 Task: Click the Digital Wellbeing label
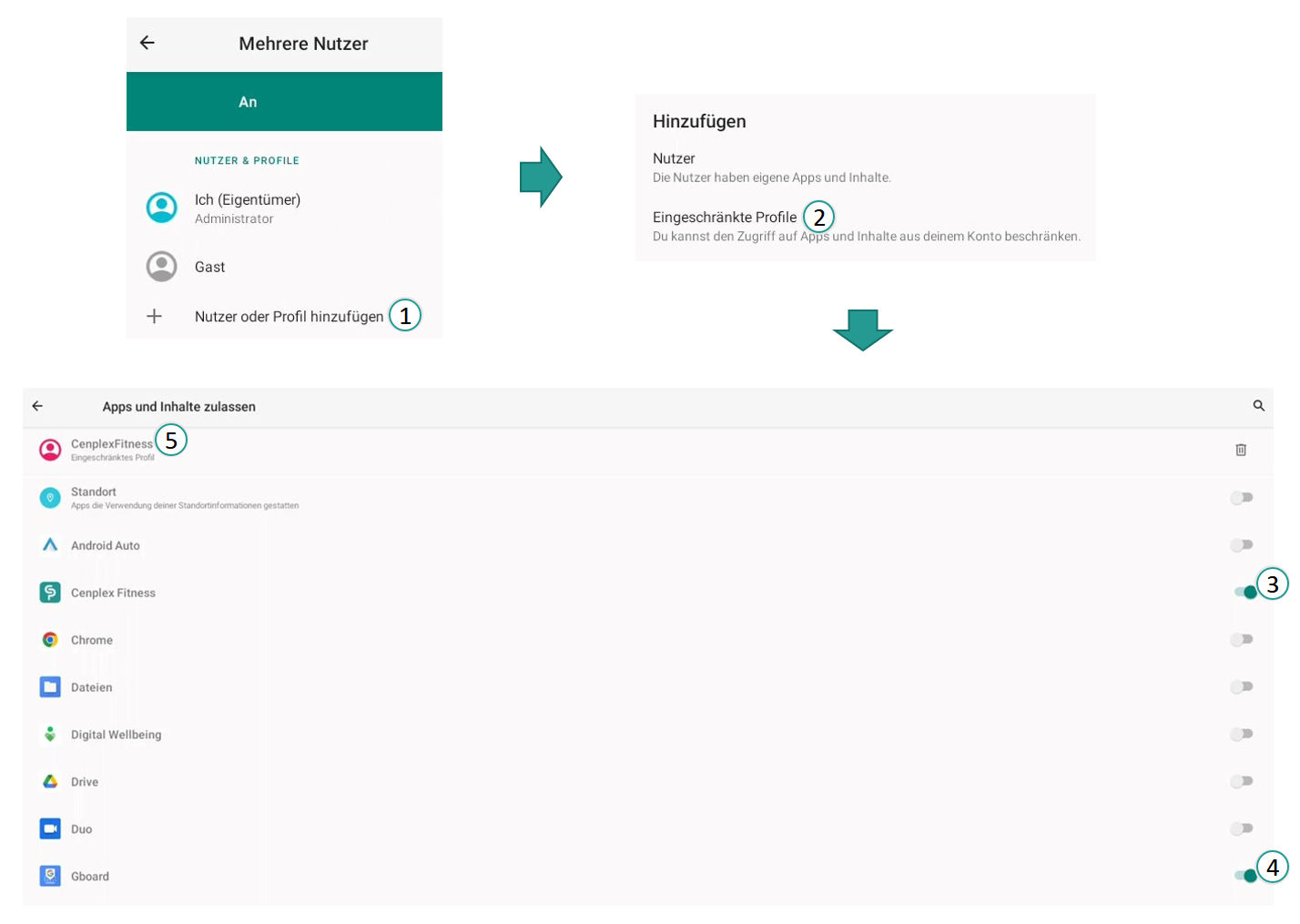click(117, 735)
